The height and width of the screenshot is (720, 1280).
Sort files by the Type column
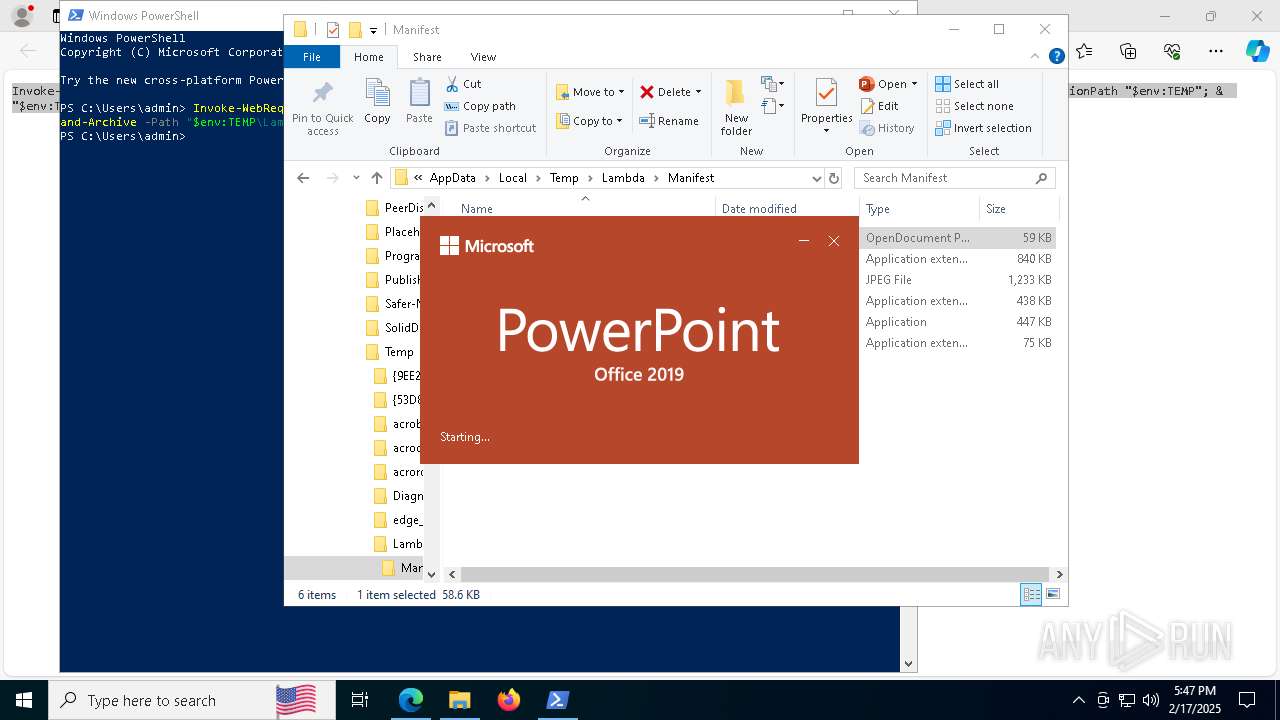919,209
